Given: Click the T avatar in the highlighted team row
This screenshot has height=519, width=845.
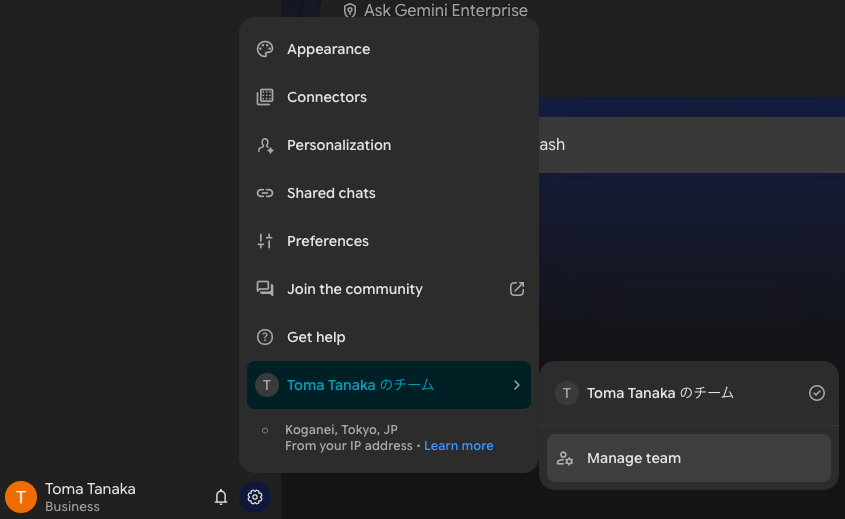Looking at the screenshot, I should point(267,385).
